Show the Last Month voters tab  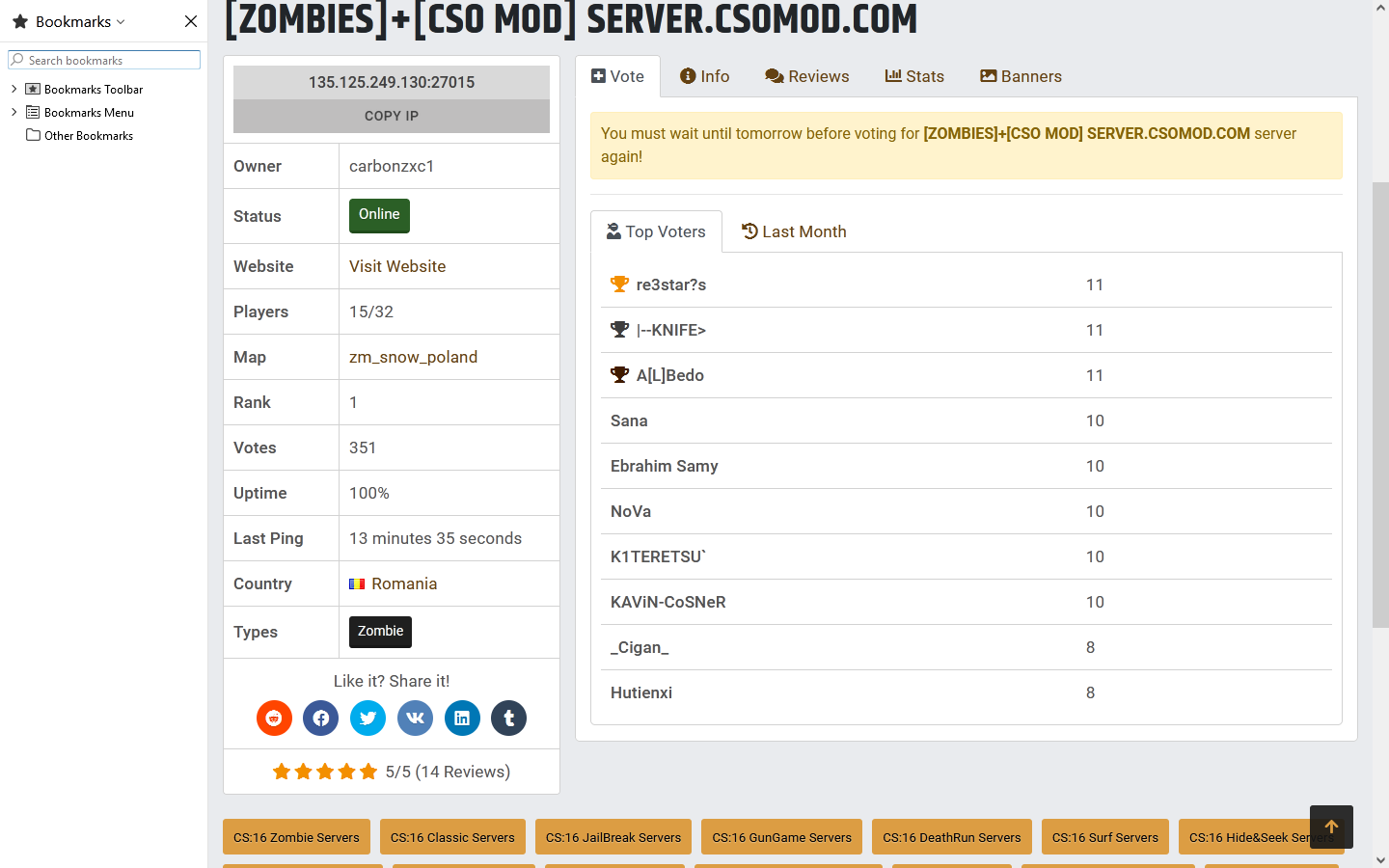point(794,231)
